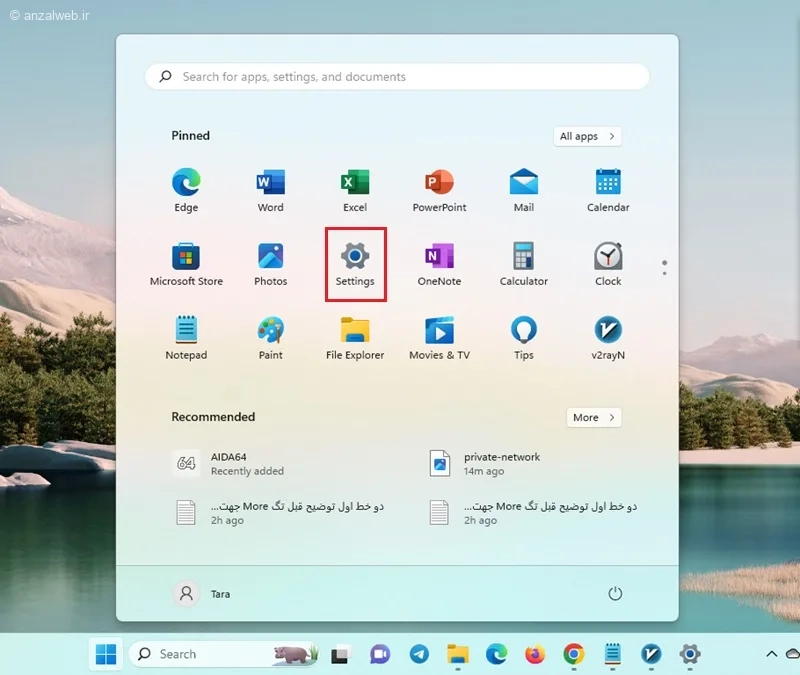Launch OneNote from the pinned grid
The height and width of the screenshot is (675, 800).
pyautogui.click(x=439, y=264)
